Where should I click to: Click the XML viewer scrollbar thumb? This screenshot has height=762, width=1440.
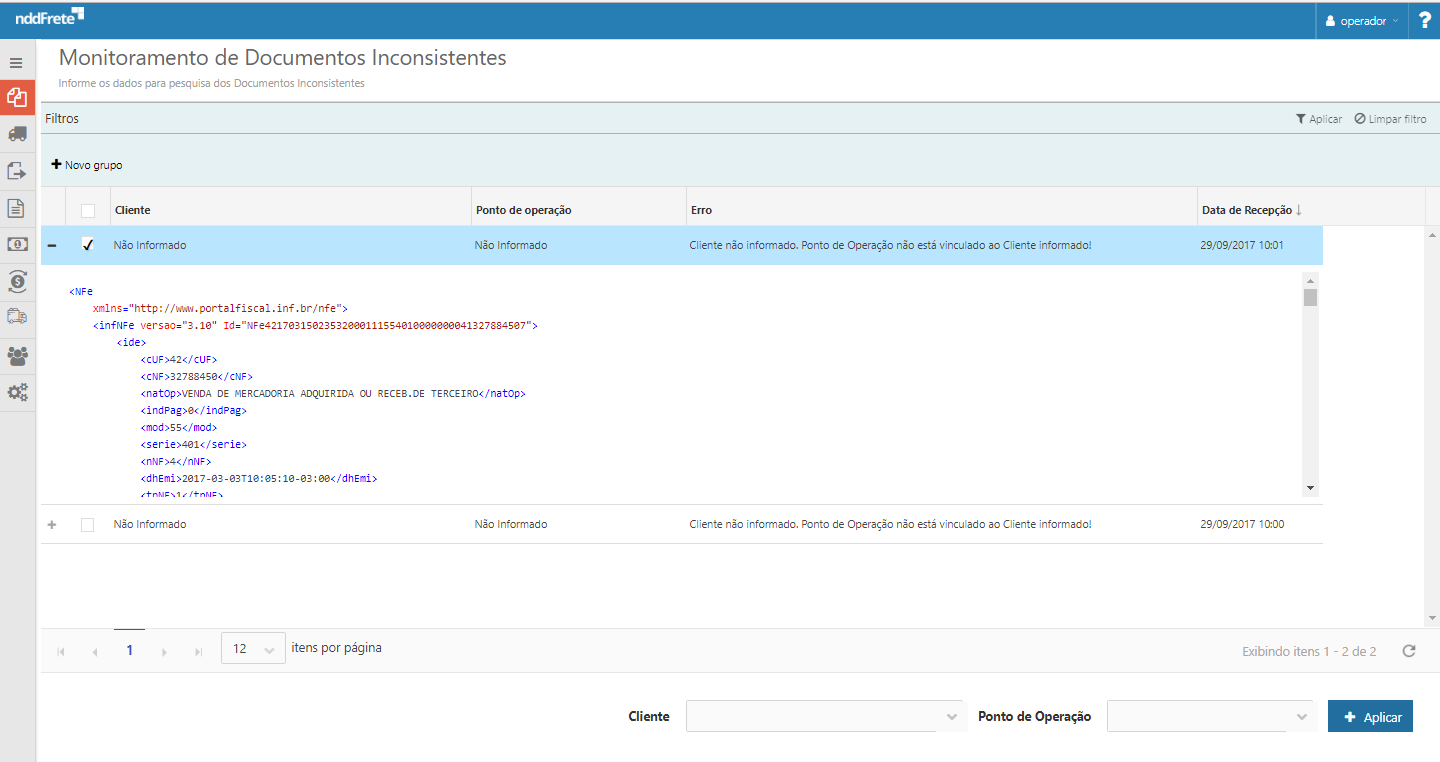1311,297
